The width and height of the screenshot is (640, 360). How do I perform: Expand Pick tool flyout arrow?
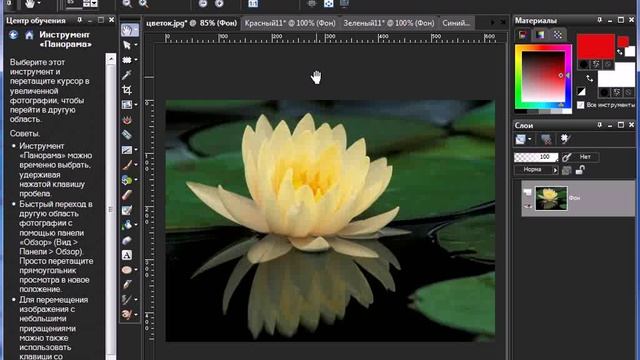[136, 45]
